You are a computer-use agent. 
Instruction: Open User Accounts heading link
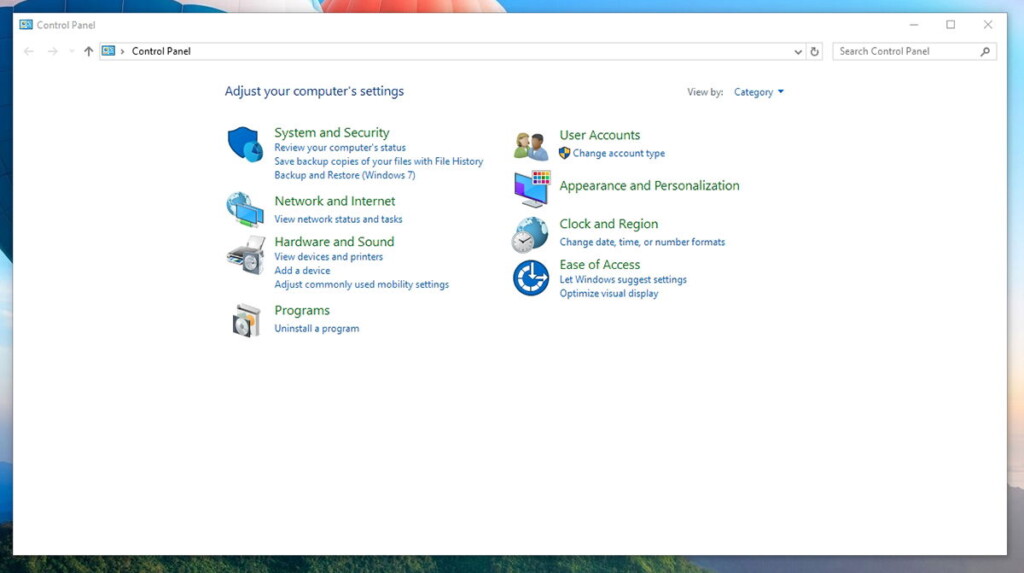coord(600,135)
